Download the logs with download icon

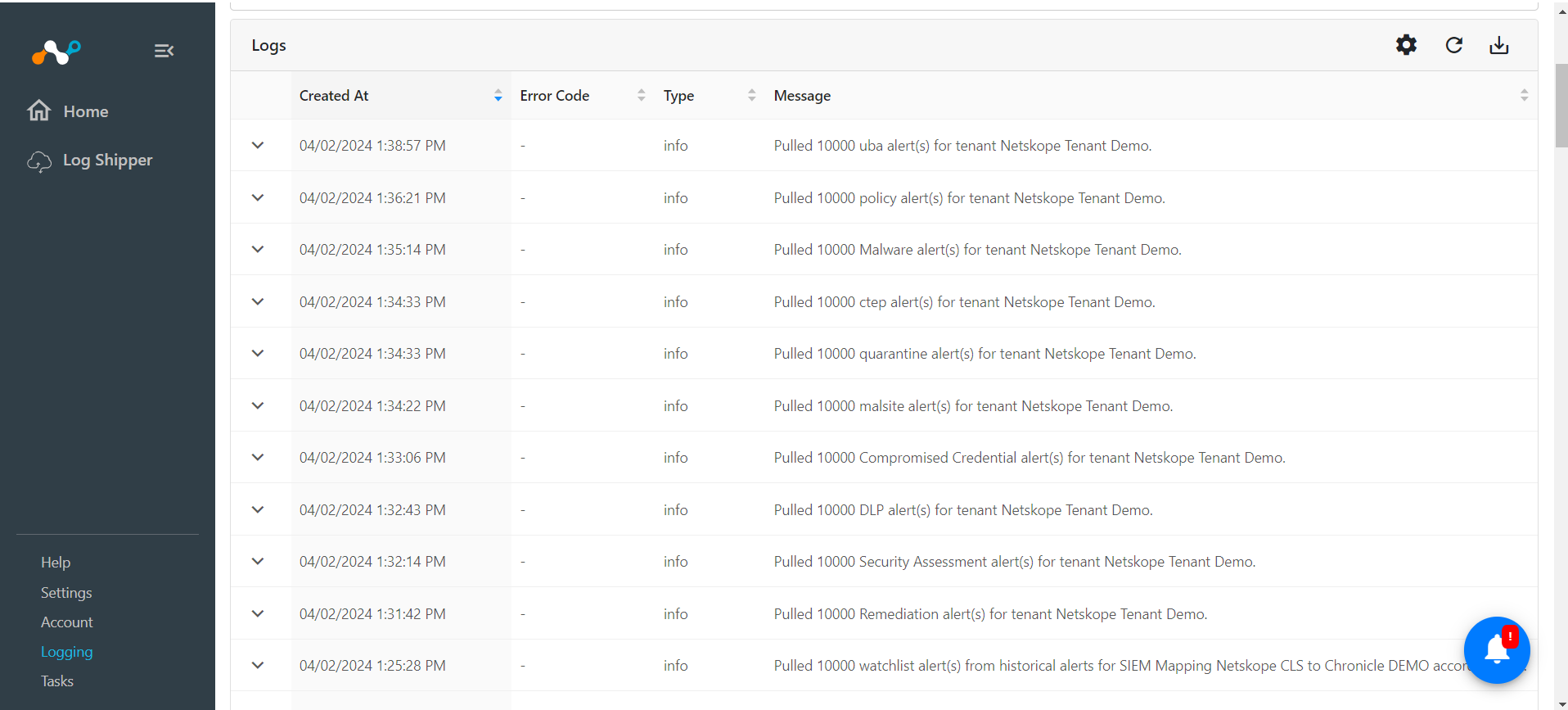click(x=1499, y=45)
